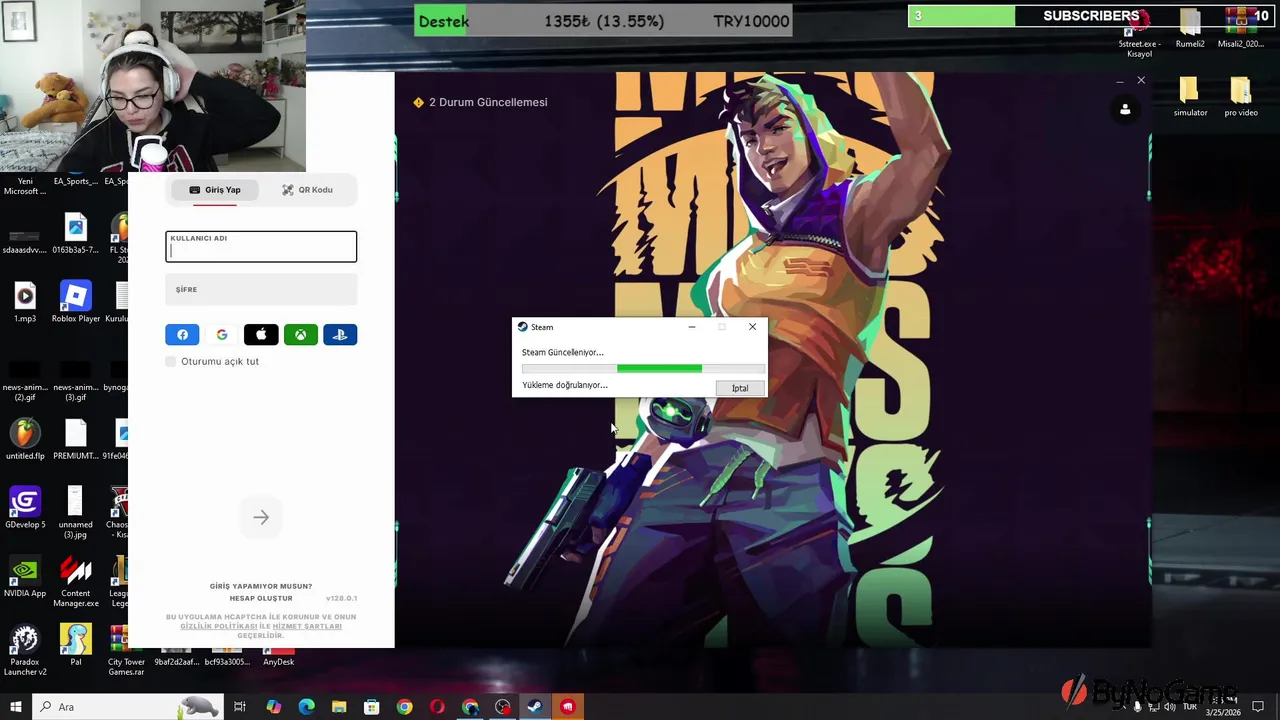
Task: Sign in with Apple icon
Action: click(x=261, y=335)
